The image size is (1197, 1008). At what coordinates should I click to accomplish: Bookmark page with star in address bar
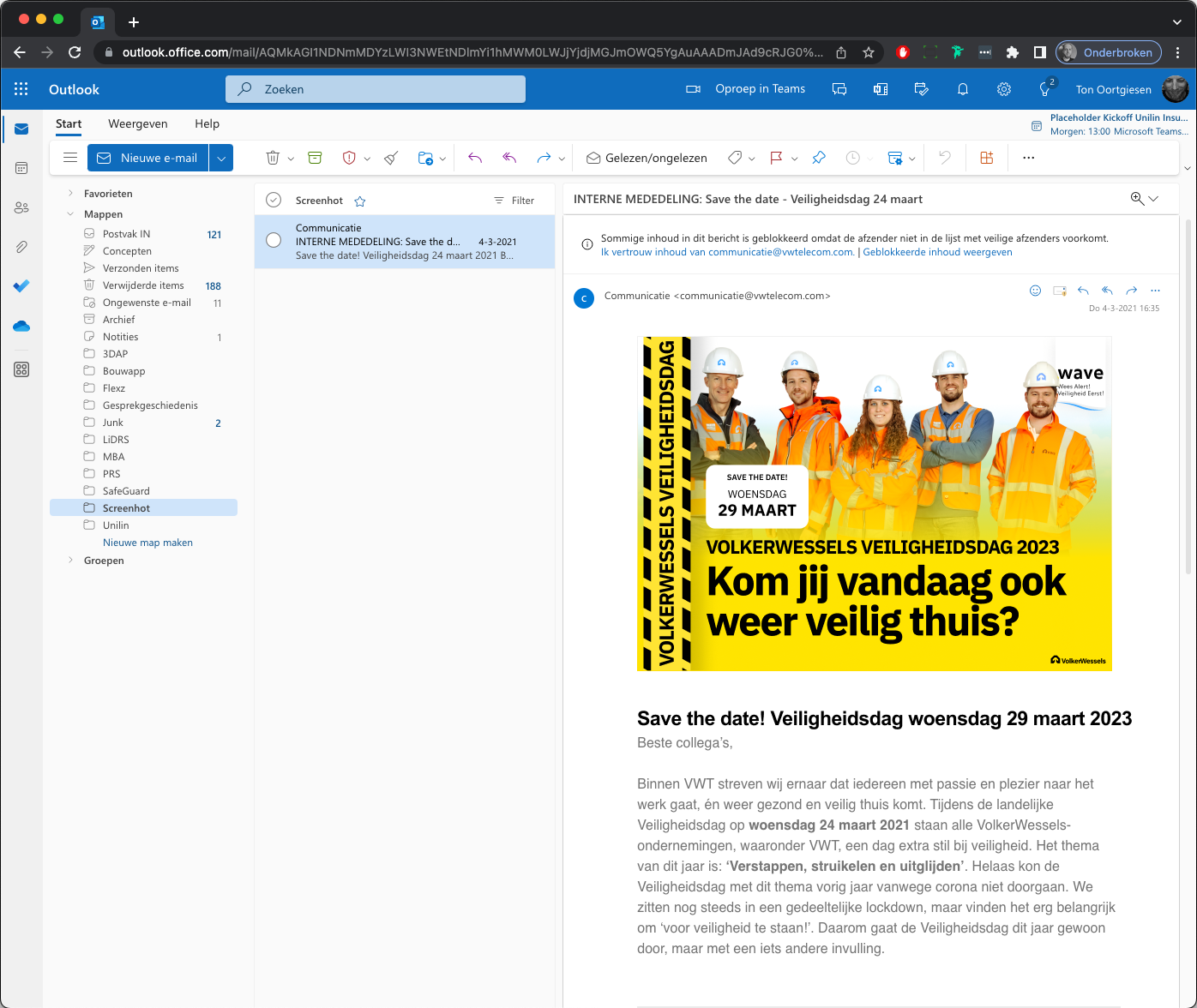[869, 52]
